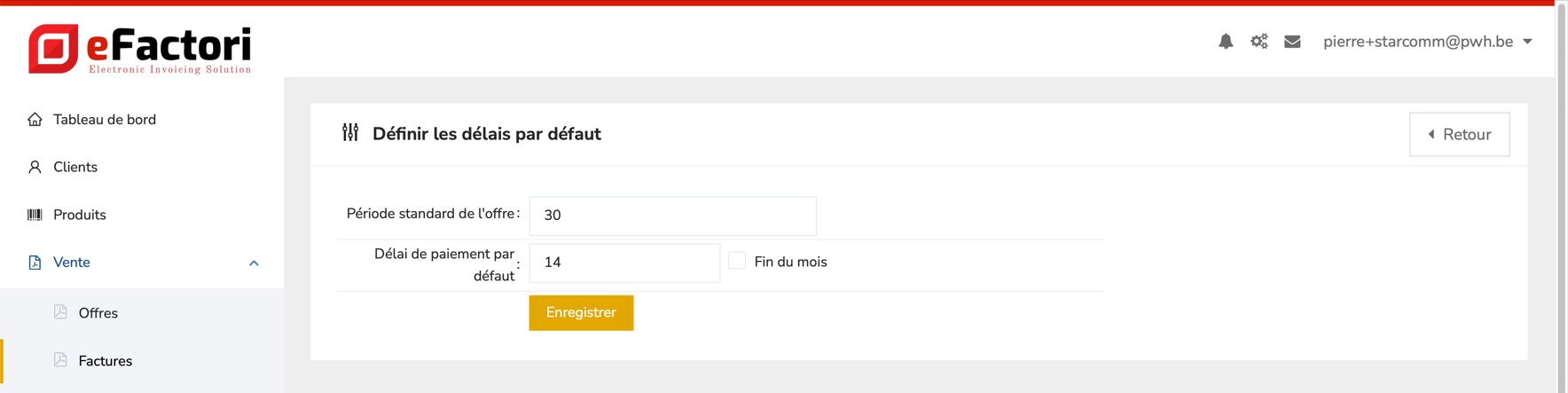Image resolution: width=1568 pixels, height=393 pixels.
Task: Click the document icon beside Offres
Action: tap(60, 312)
